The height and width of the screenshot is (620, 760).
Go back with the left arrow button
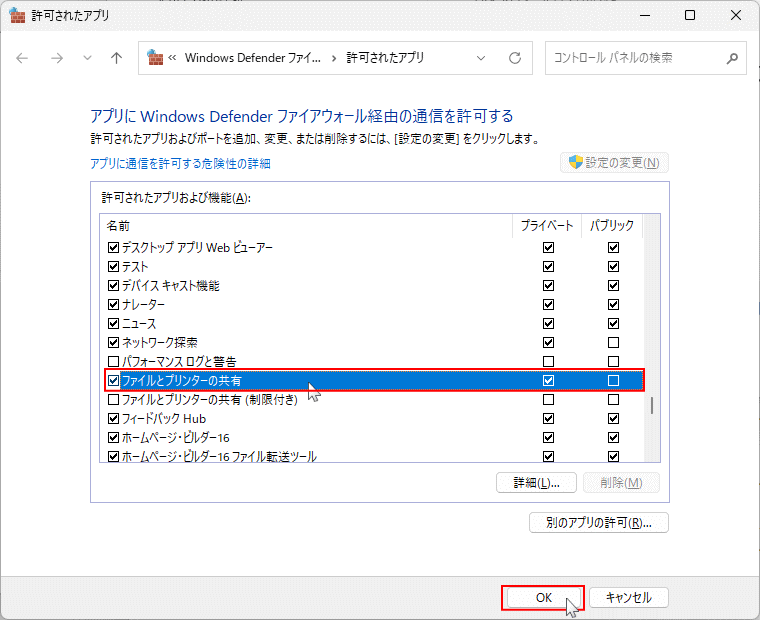point(22,59)
